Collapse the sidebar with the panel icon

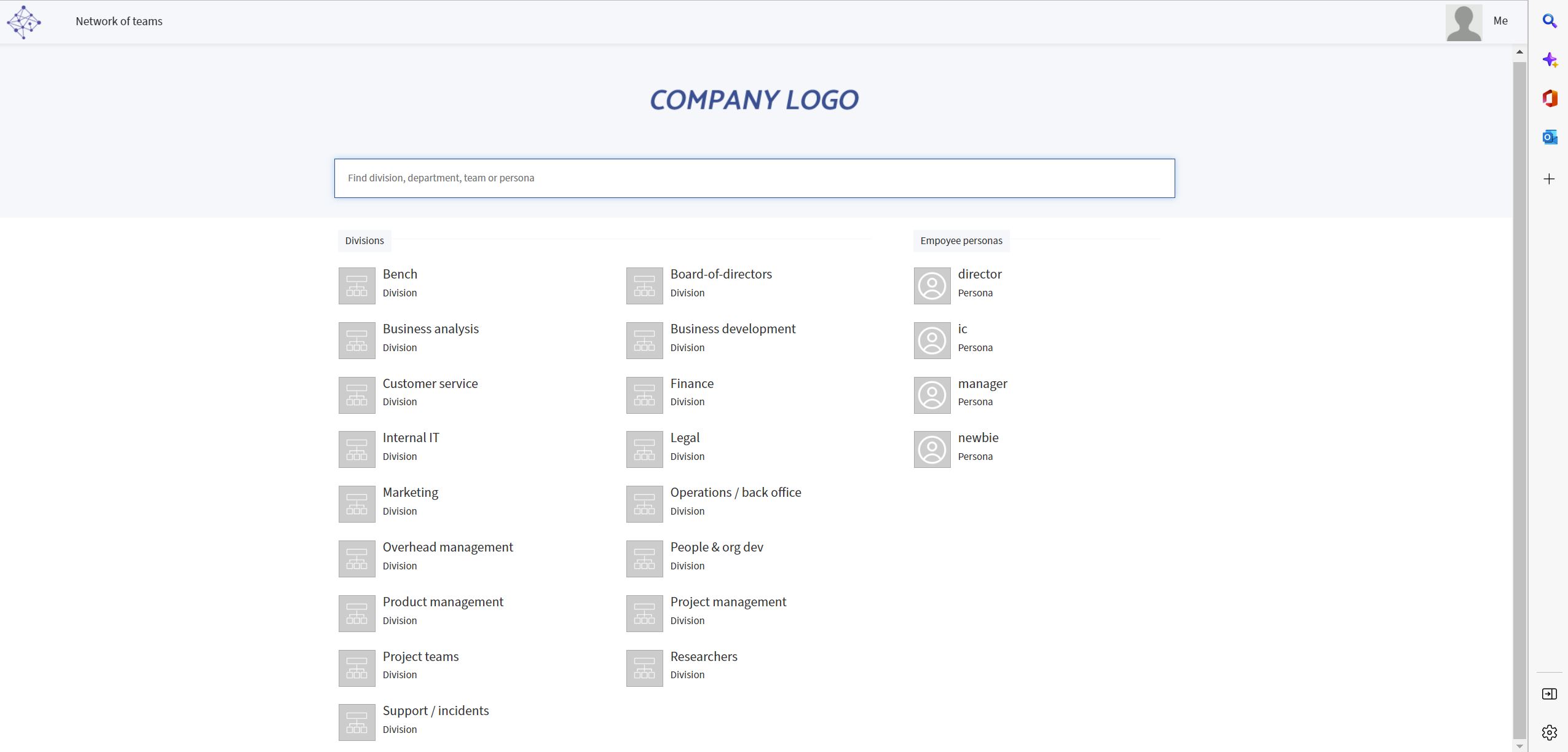(1549, 694)
